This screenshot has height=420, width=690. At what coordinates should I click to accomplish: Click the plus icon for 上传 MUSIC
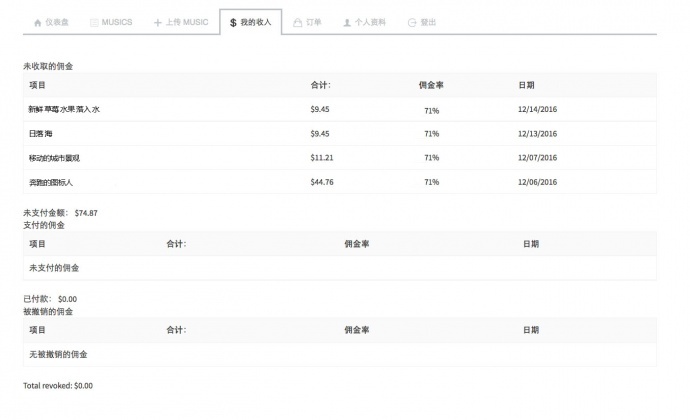click(x=157, y=21)
